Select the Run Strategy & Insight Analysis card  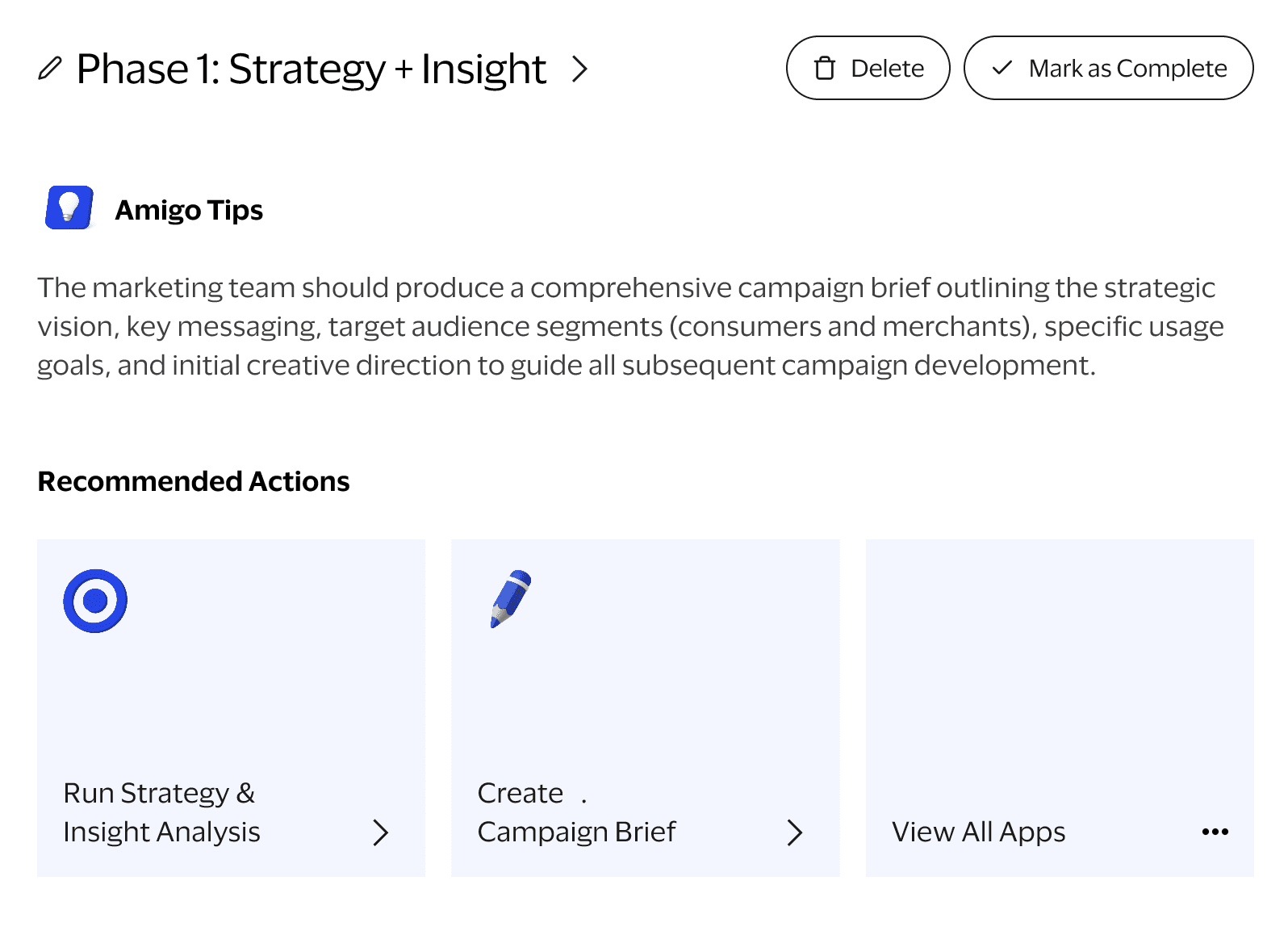pos(231,707)
